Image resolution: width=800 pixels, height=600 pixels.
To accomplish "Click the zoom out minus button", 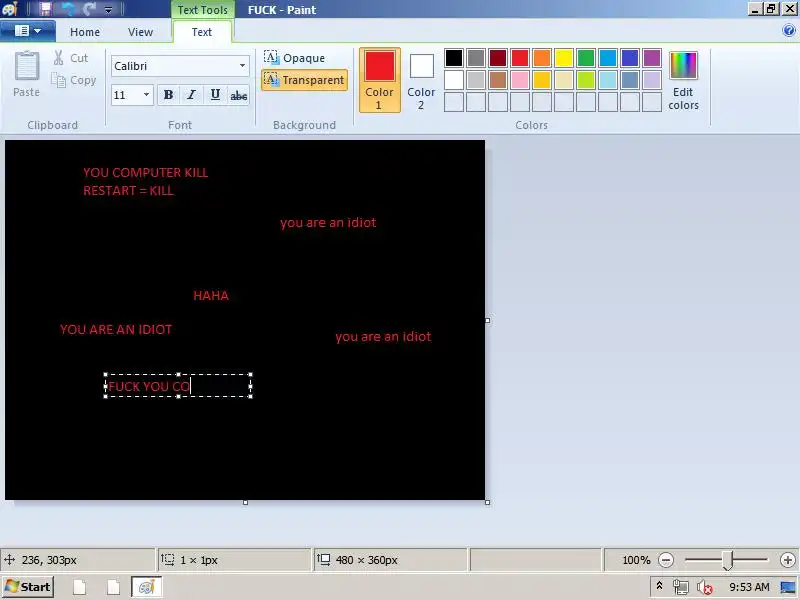I will pos(666,560).
